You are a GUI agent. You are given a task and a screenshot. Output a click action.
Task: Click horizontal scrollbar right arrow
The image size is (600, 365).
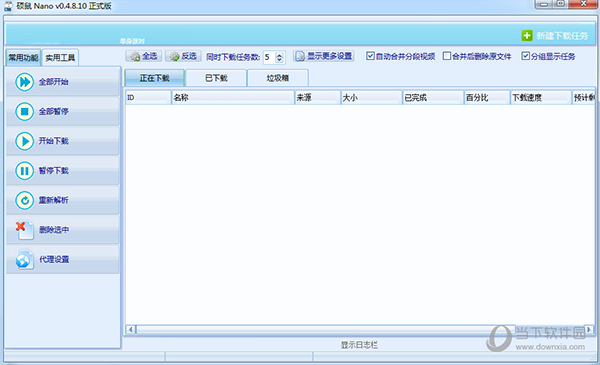pos(589,329)
